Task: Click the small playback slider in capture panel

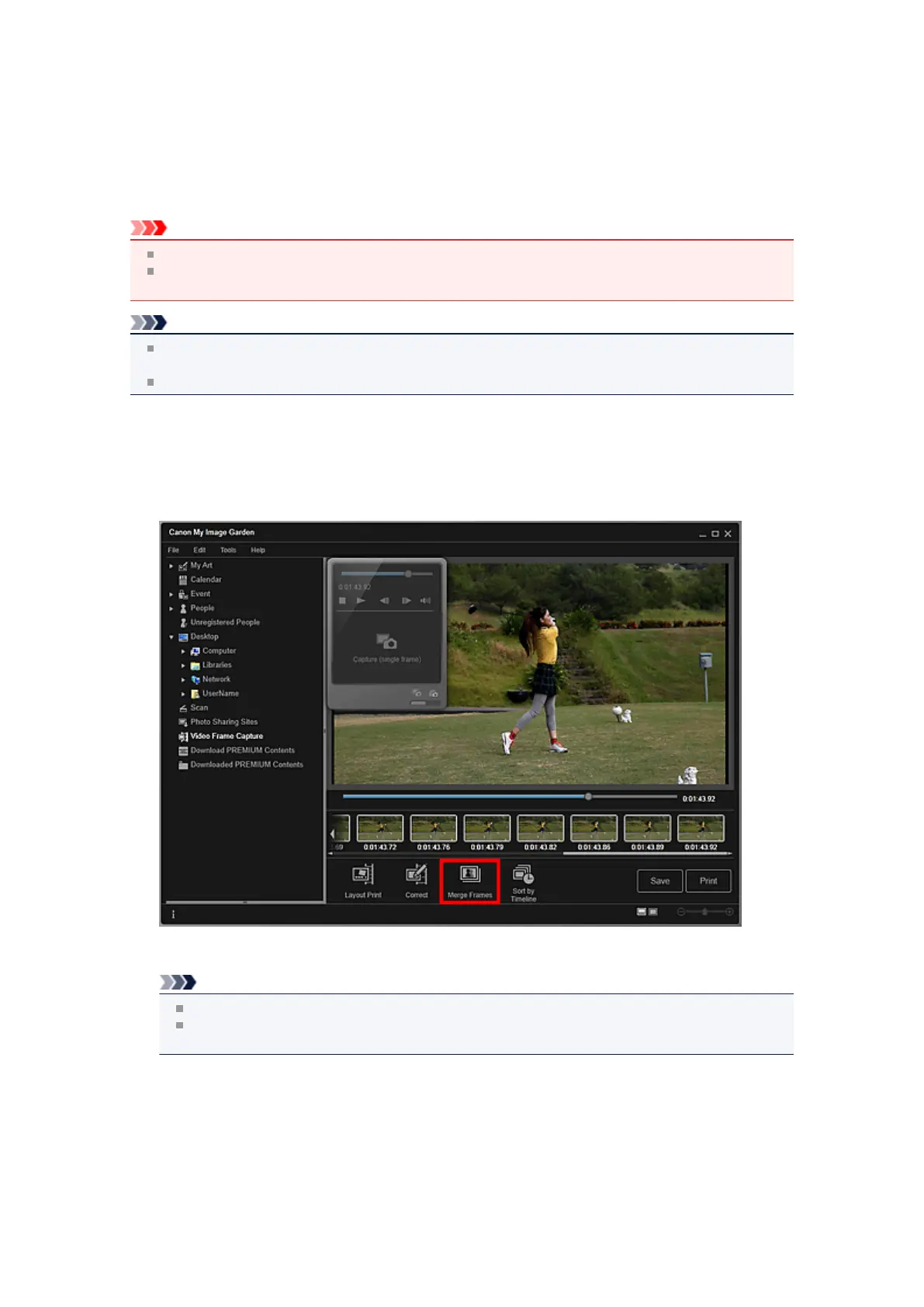Action: (x=386, y=574)
